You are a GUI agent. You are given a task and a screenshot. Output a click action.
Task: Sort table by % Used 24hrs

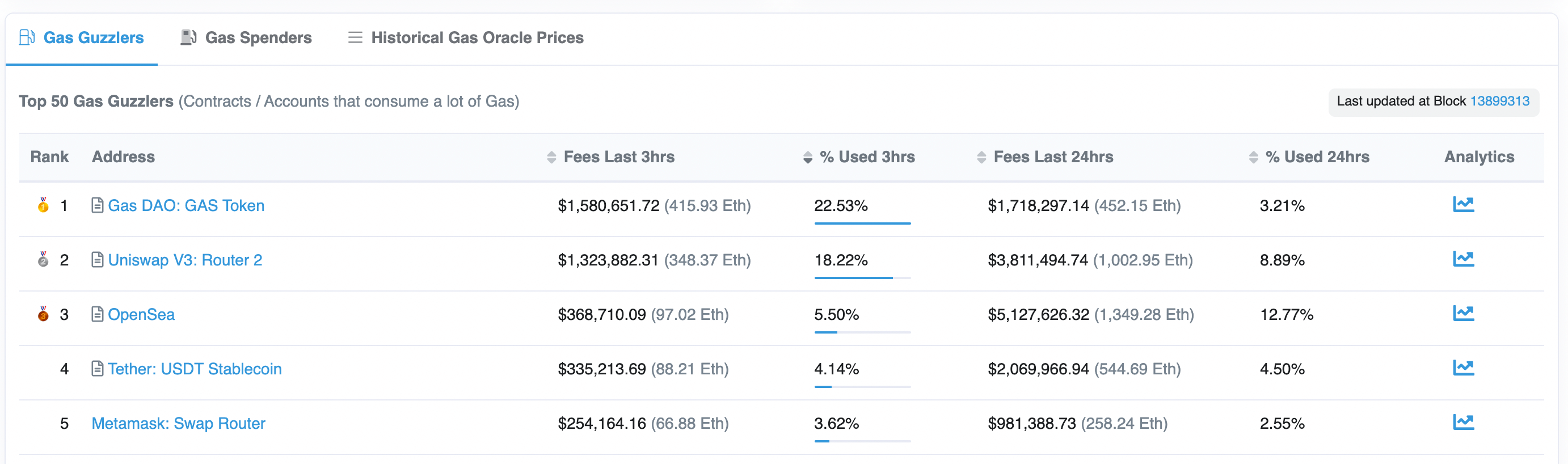tap(1317, 157)
